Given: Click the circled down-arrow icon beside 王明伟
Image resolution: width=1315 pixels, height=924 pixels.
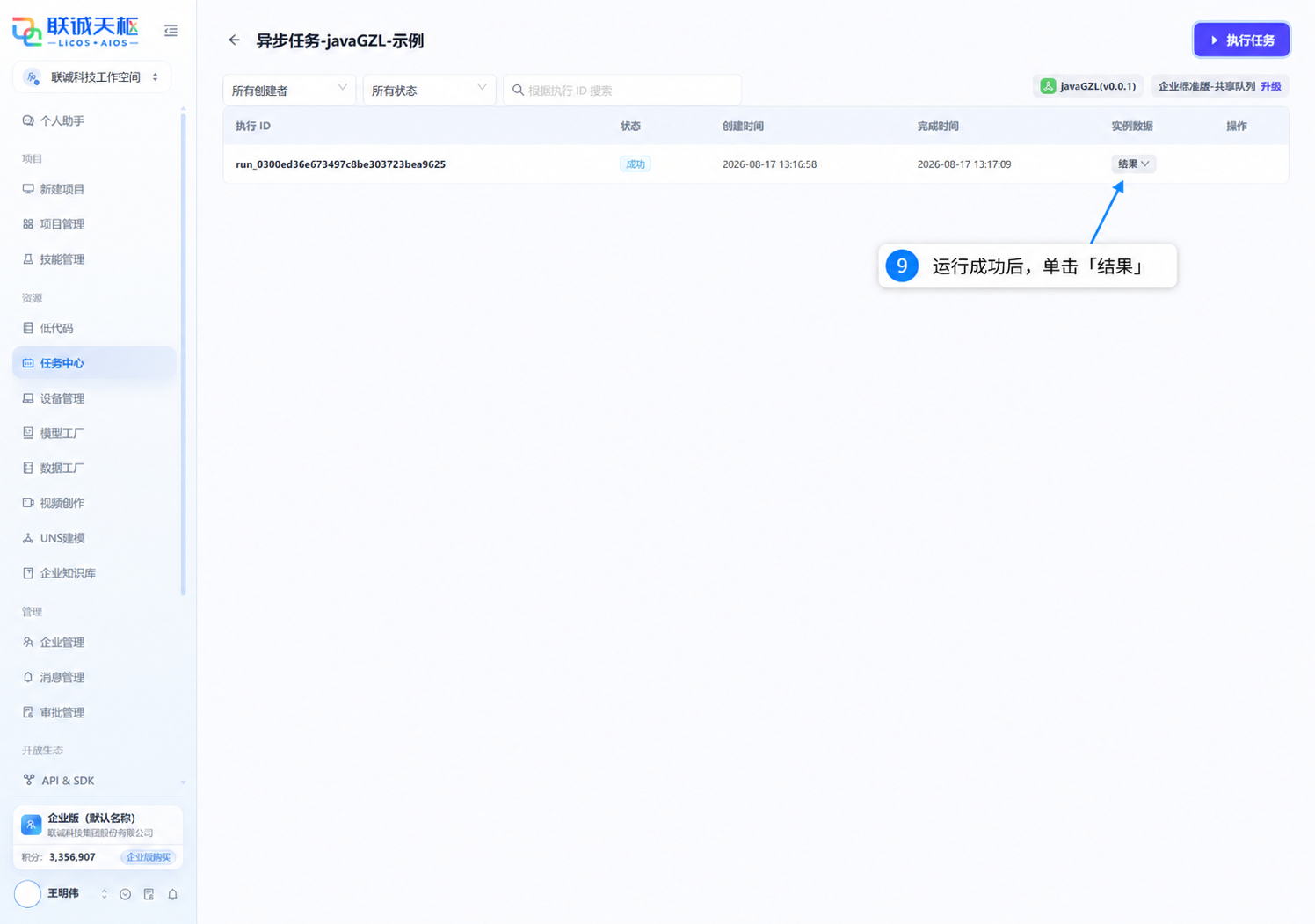Looking at the screenshot, I should 126,894.
